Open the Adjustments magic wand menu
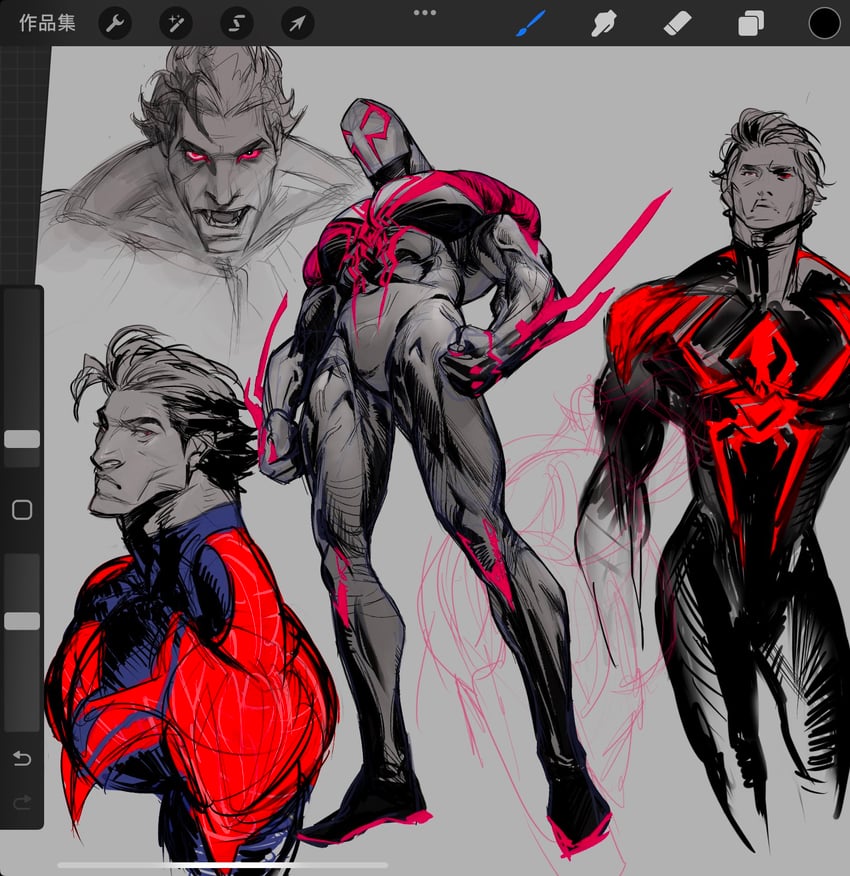This screenshot has width=850, height=876. pyautogui.click(x=176, y=23)
